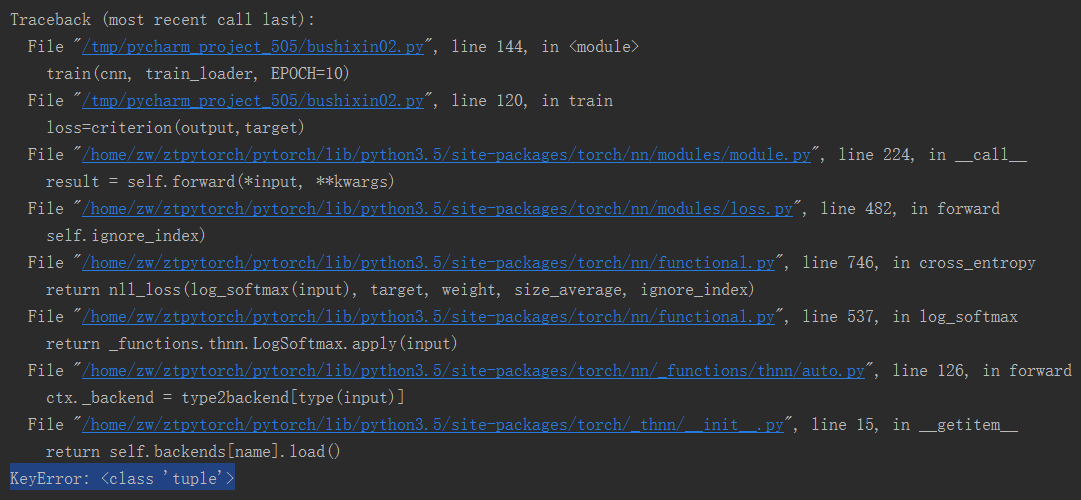Screen dimensions: 1081x500
Task: Click the 'return self.backends[name].load()' line
Action: tap(194, 452)
